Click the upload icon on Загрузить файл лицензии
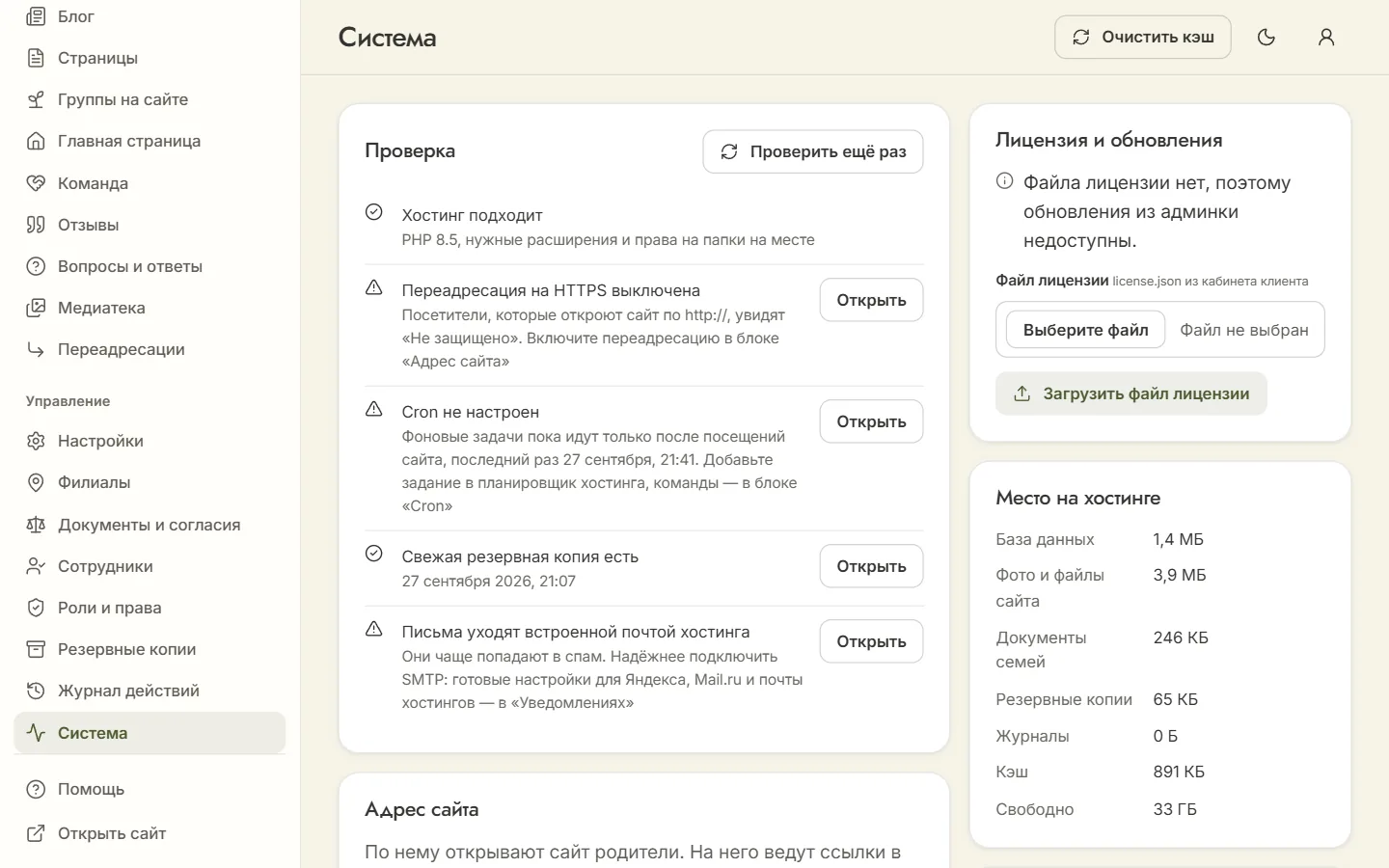This screenshot has width=1389, height=868. coord(1021,393)
